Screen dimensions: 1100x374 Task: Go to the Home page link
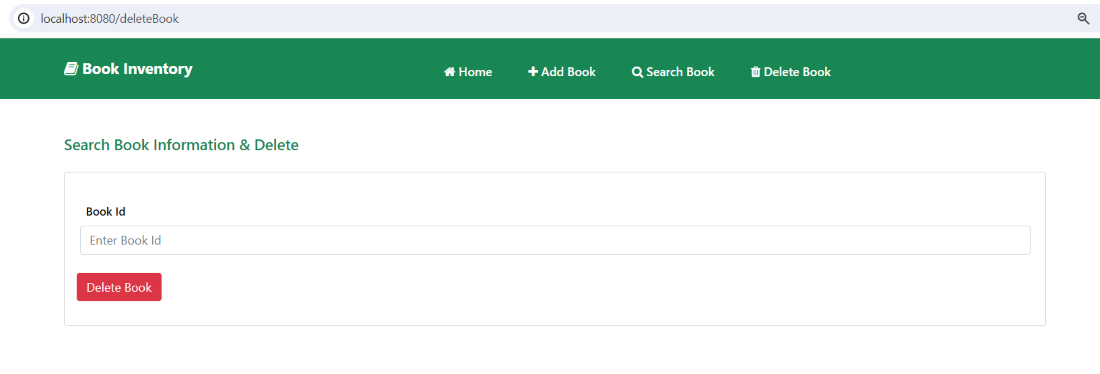[468, 72]
